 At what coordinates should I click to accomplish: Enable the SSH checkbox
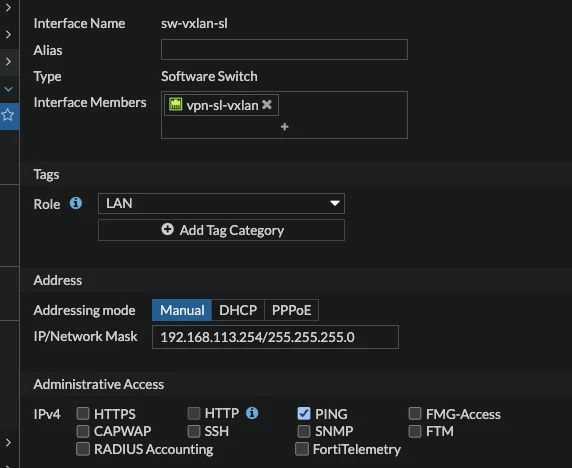(194, 431)
